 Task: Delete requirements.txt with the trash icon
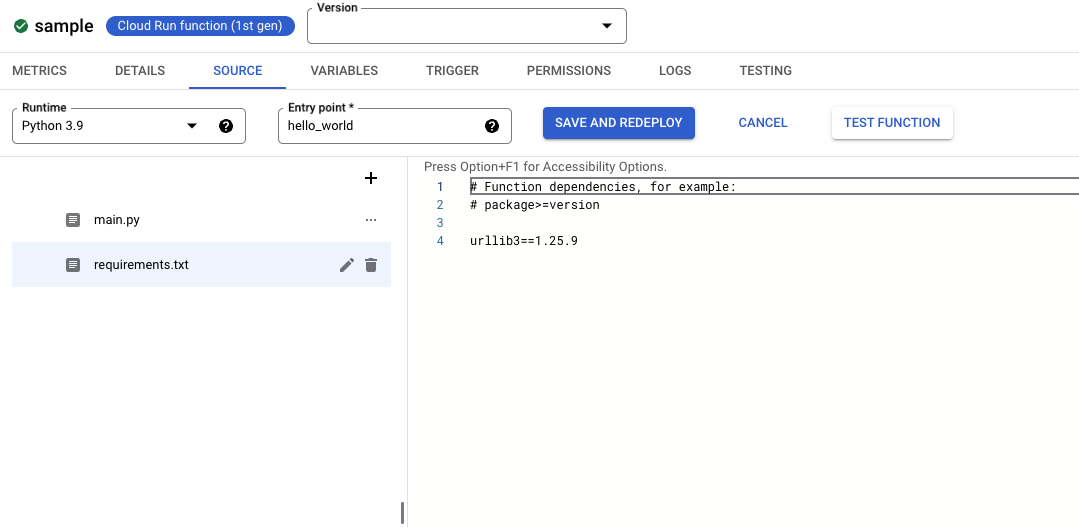371,265
